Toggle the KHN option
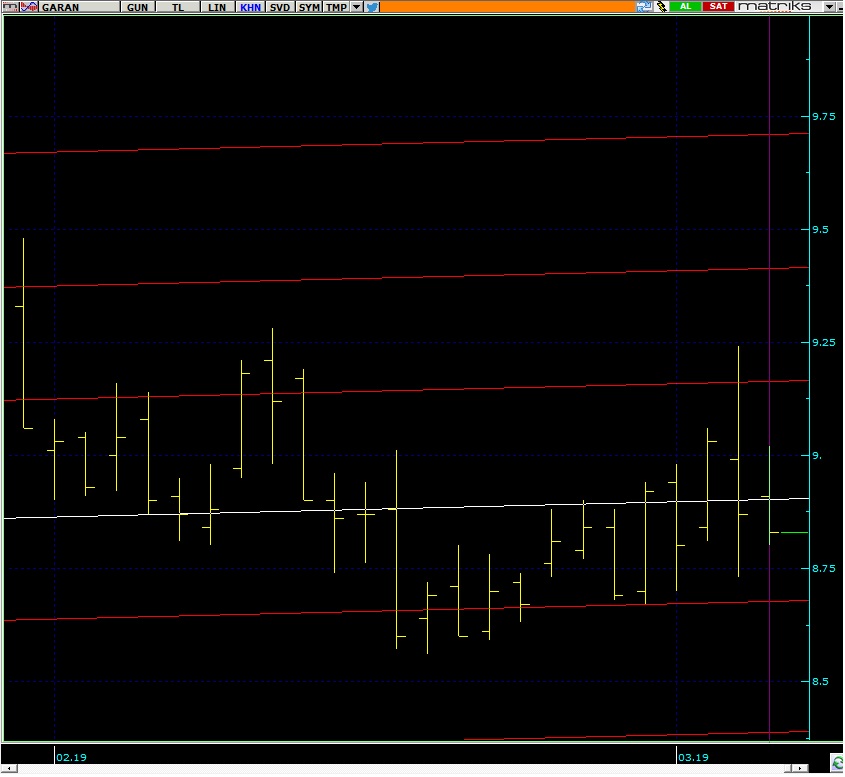Viewport: 845px width, 777px height. point(250,7)
